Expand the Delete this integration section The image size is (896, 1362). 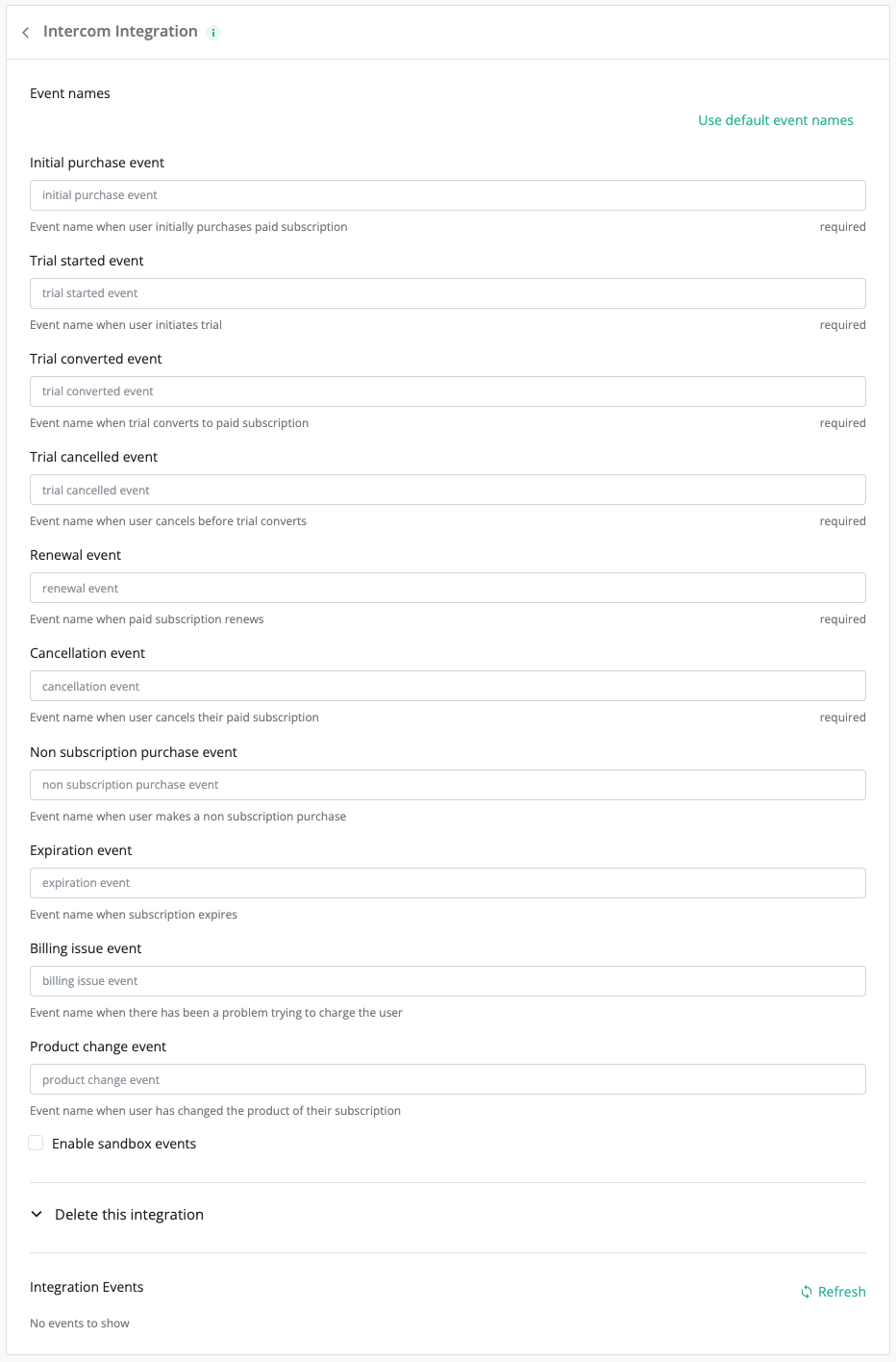(37, 1214)
